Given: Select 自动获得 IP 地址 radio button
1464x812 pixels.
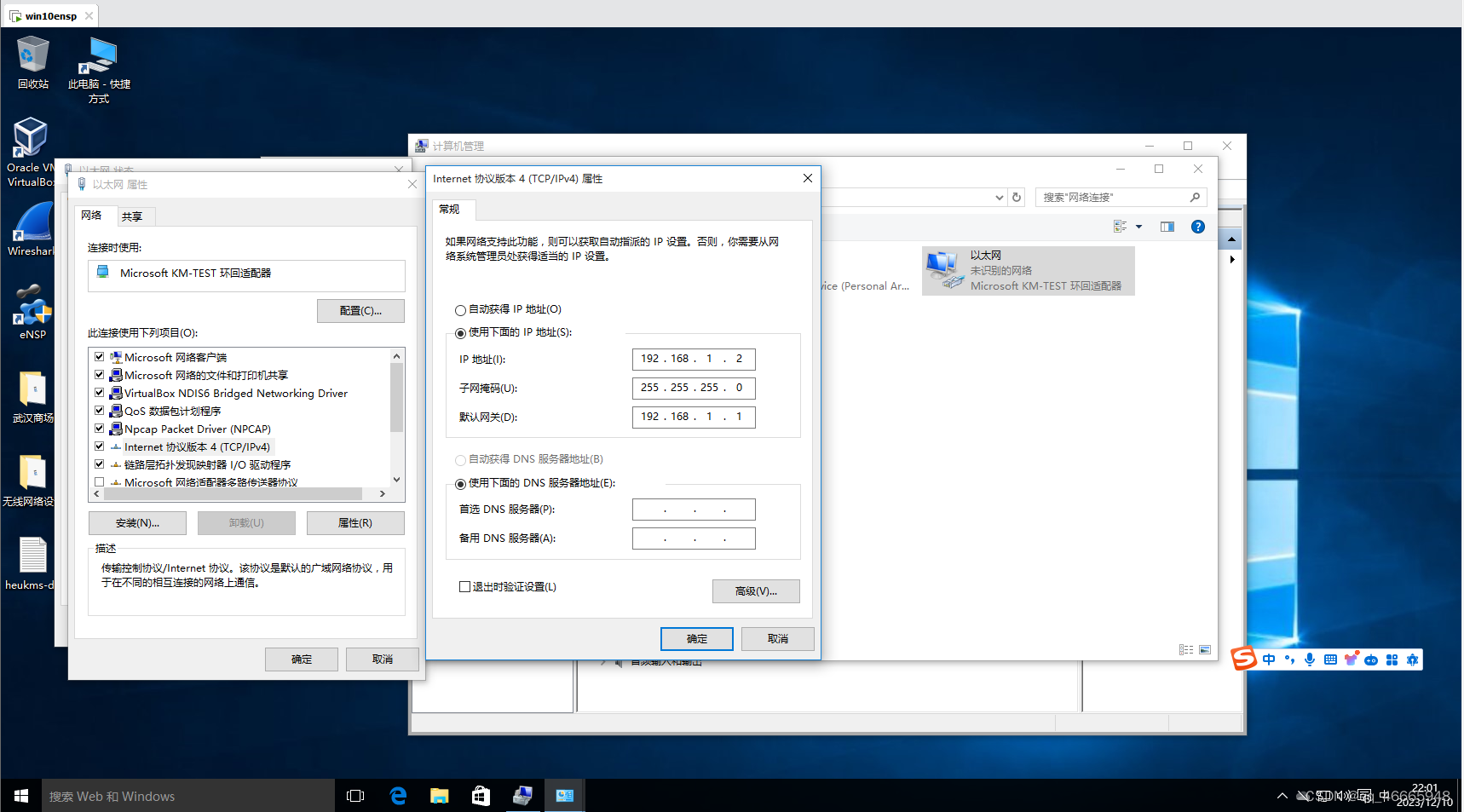Looking at the screenshot, I should point(460,309).
